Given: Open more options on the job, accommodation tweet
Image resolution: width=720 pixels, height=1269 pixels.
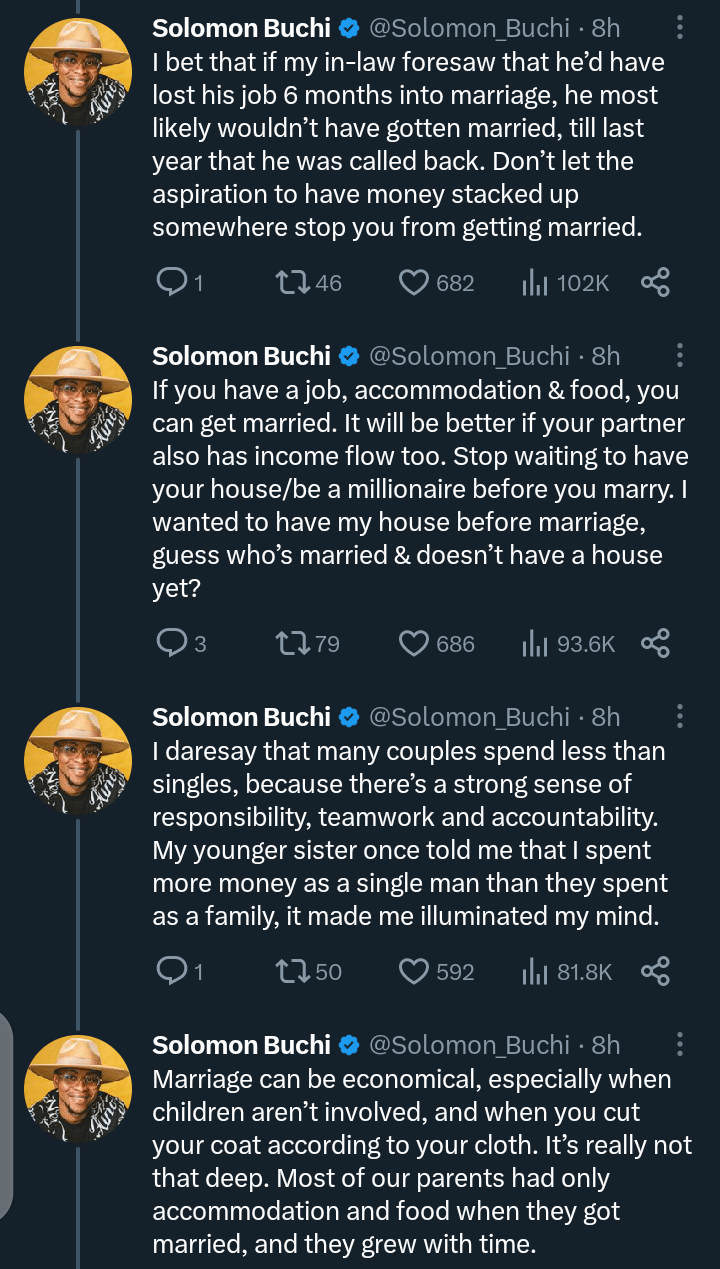Looking at the screenshot, I should coord(680,355).
